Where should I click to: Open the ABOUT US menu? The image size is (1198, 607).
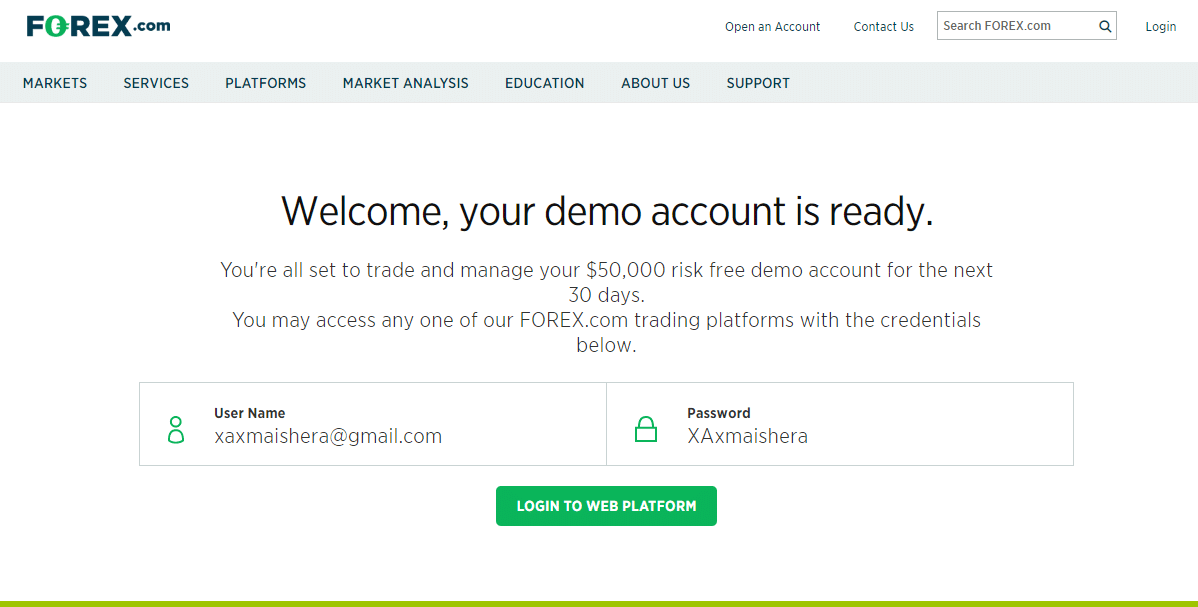point(655,83)
